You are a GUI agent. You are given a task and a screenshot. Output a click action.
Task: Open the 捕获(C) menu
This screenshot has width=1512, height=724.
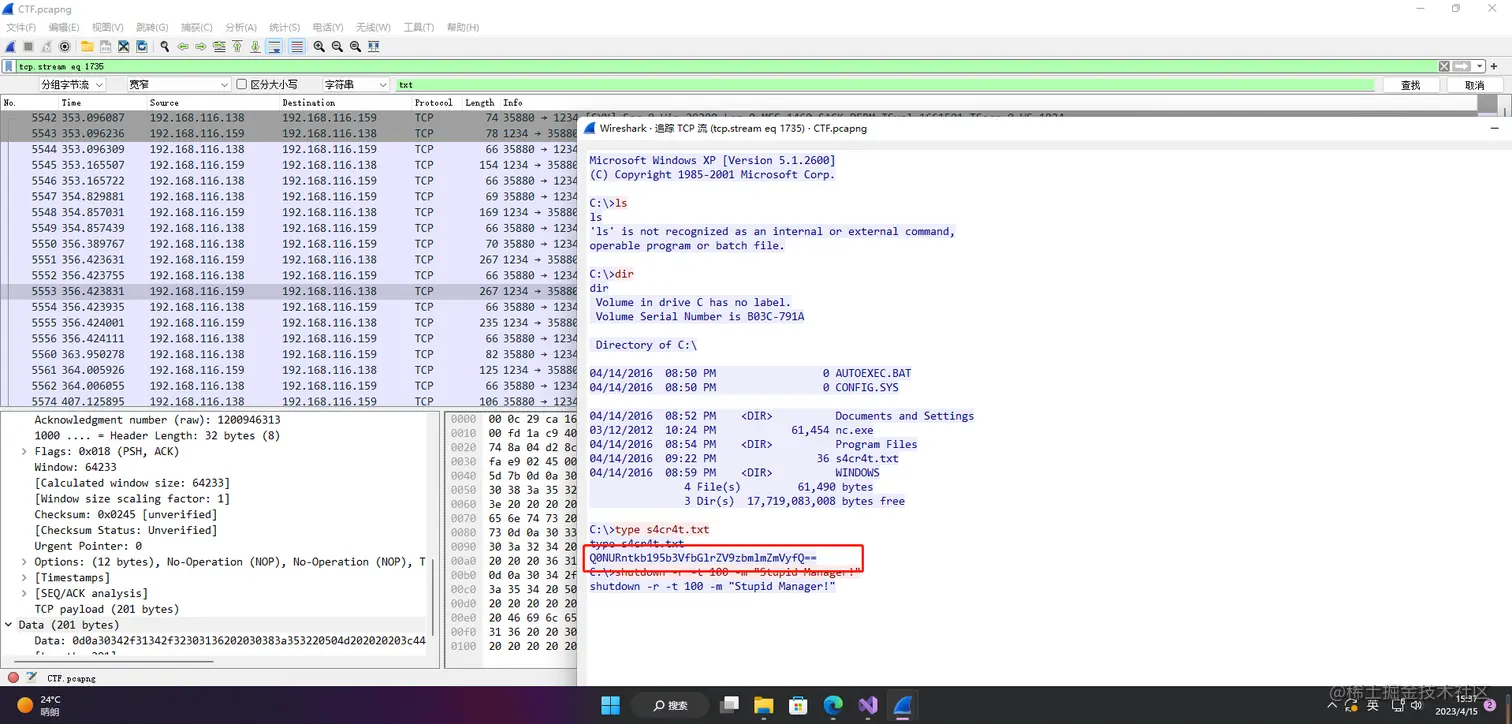[196, 27]
